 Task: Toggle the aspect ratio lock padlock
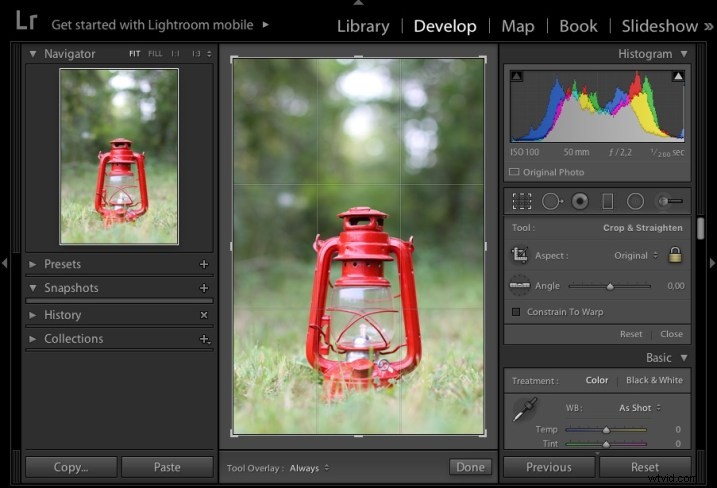[x=675, y=255]
